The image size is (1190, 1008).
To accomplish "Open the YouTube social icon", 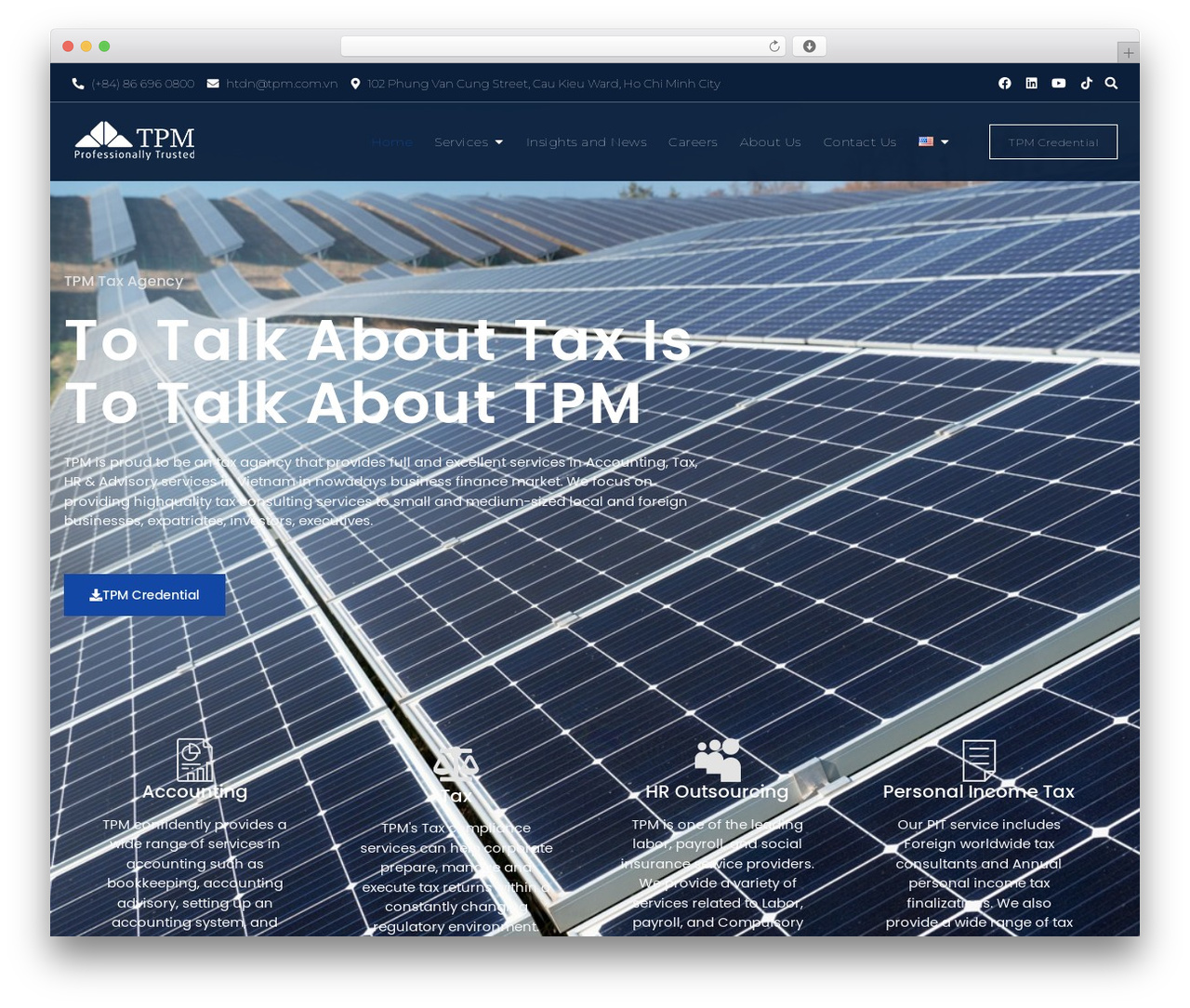I will 1058,84.
